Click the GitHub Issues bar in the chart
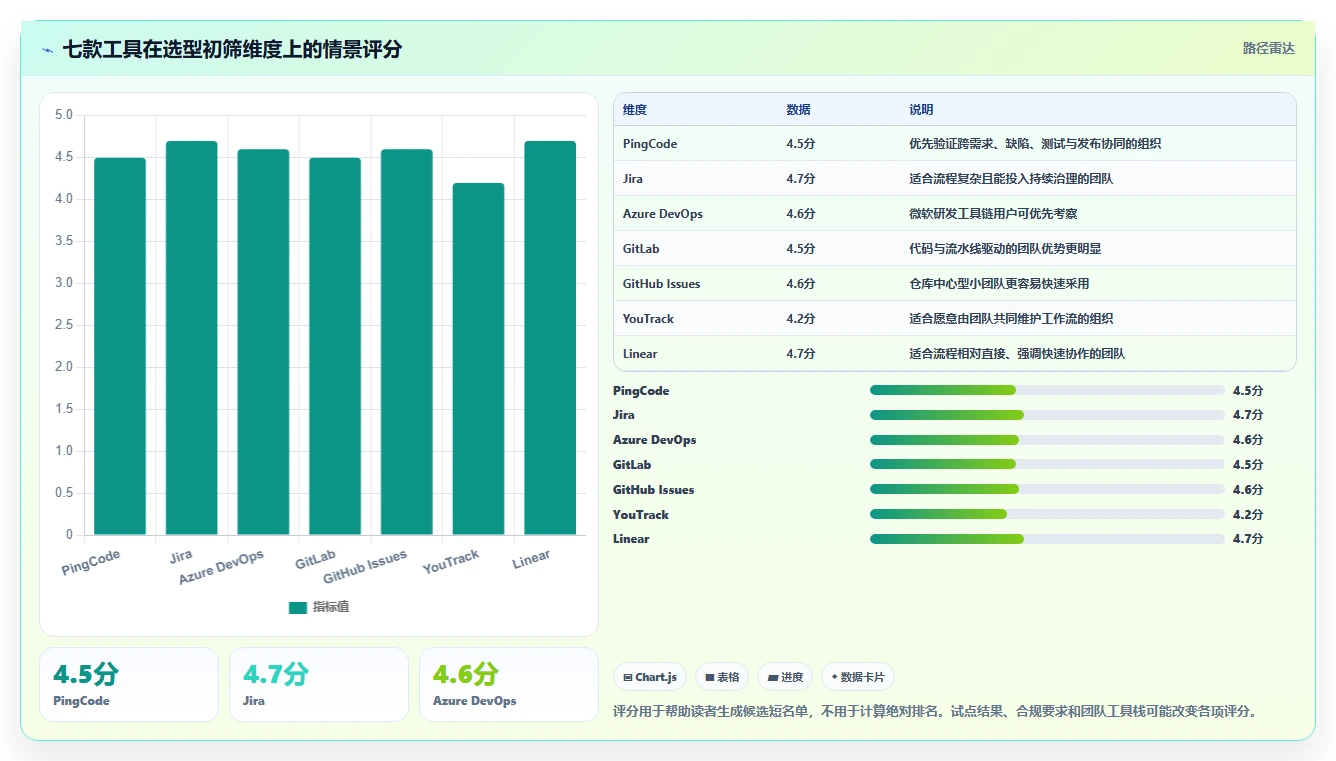This screenshot has width=1336, height=761. (407, 342)
